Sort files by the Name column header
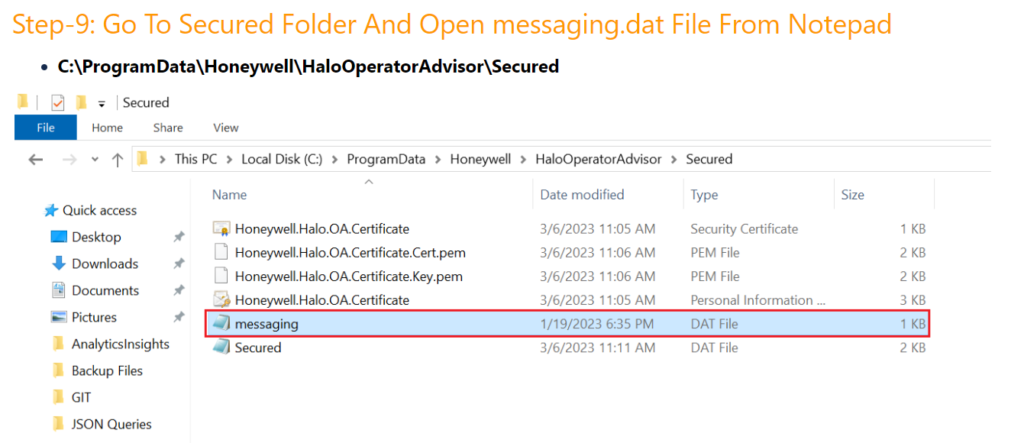The width and height of the screenshot is (1024, 443). click(229, 194)
